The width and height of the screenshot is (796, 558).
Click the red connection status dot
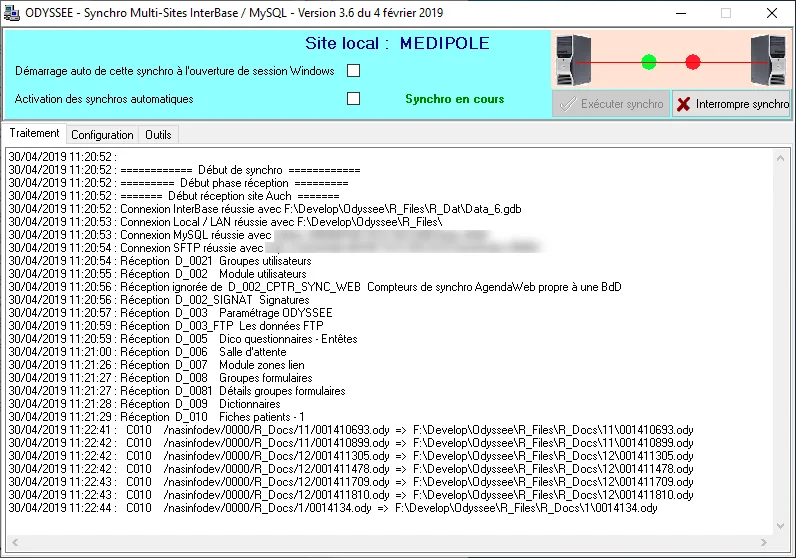693,62
